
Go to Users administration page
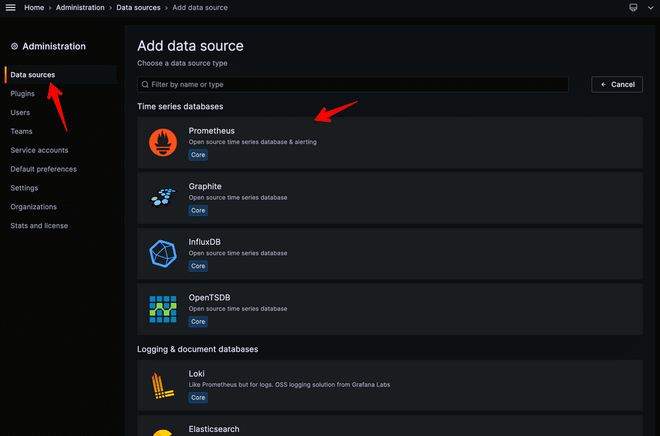(x=20, y=113)
